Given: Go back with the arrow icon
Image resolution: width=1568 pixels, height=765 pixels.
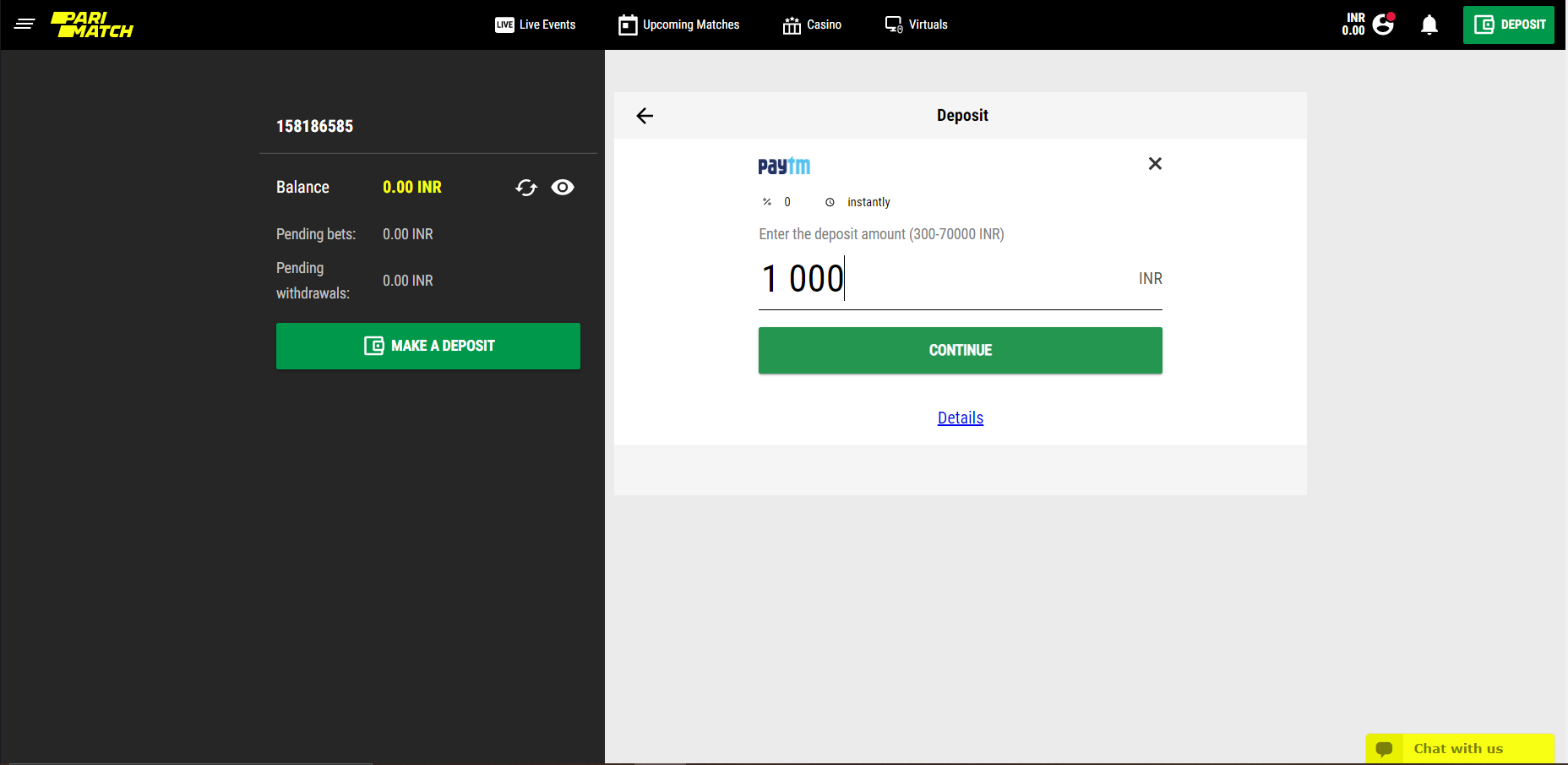Looking at the screenshot, I should click(x=645, y=116).
